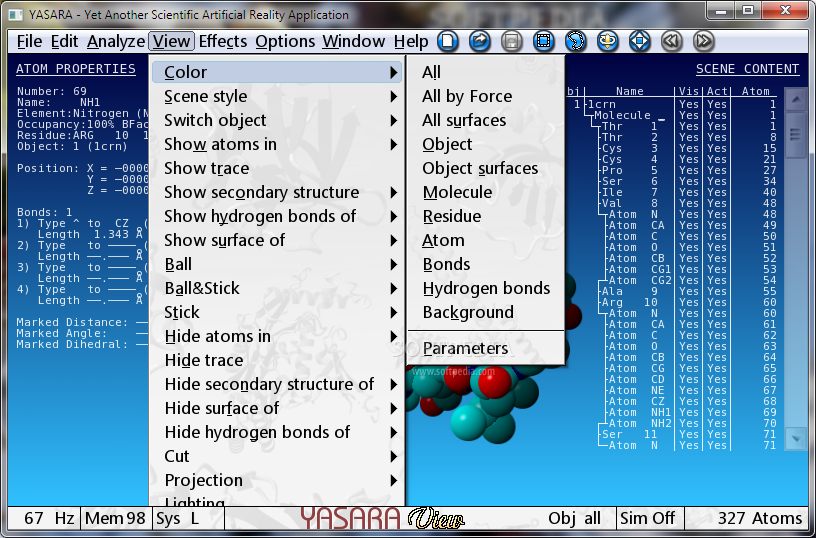Close the open View menu
The image size is (816, 538).
point(171,41)
